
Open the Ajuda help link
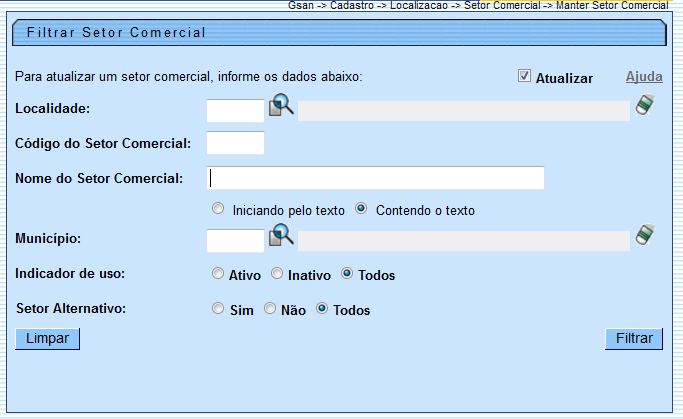644,77
